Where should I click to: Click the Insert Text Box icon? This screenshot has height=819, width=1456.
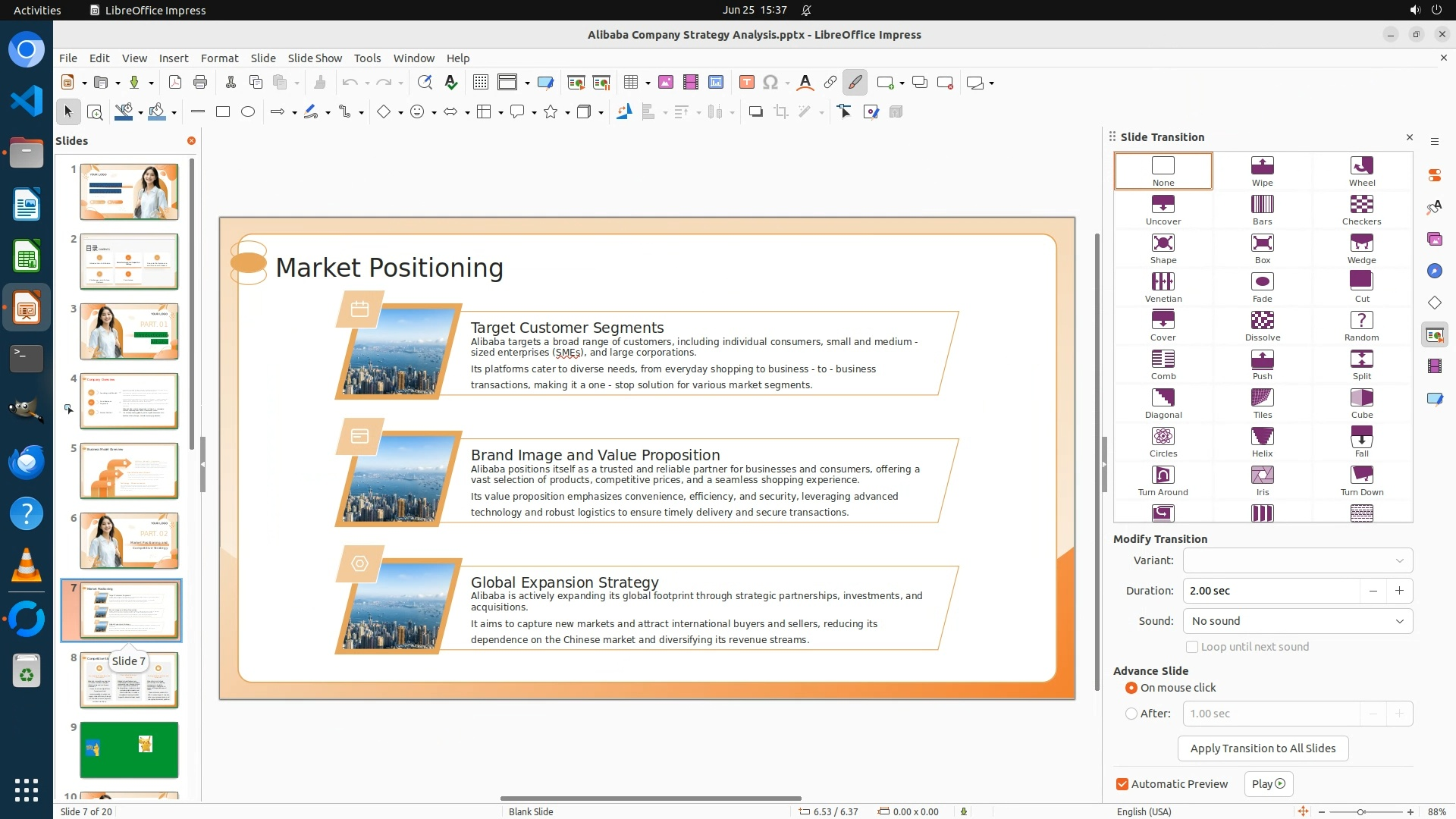(746, 83)
